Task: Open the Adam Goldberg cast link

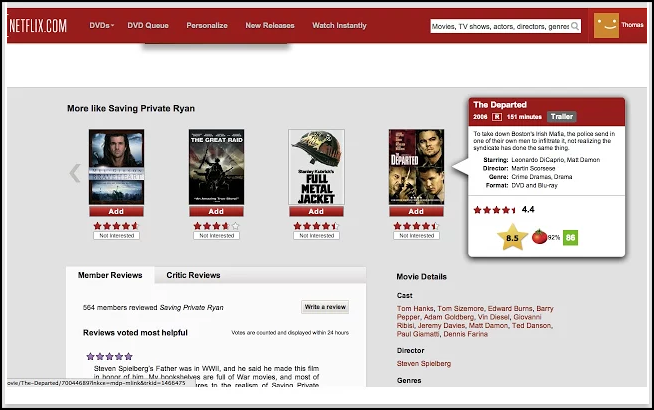Action: (x=449, y=317)
